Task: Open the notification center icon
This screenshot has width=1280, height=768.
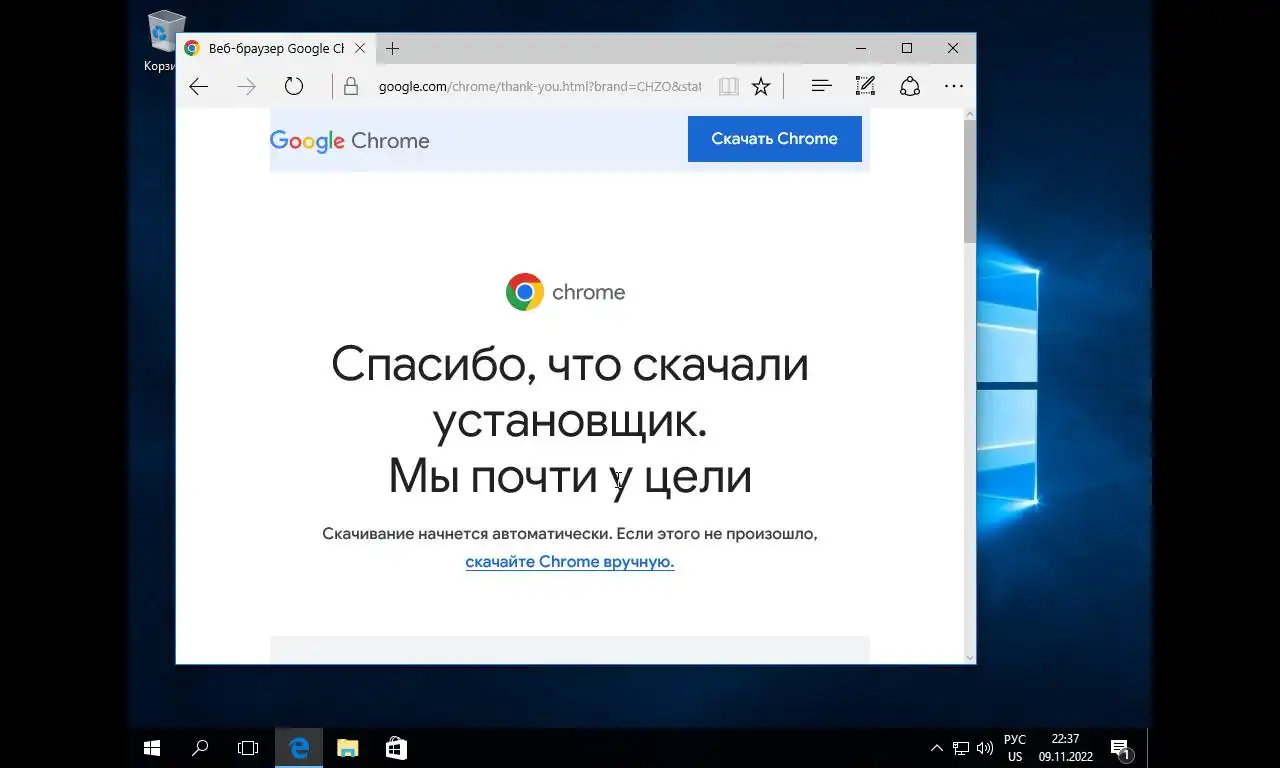Action: [x=1121, y=749]
